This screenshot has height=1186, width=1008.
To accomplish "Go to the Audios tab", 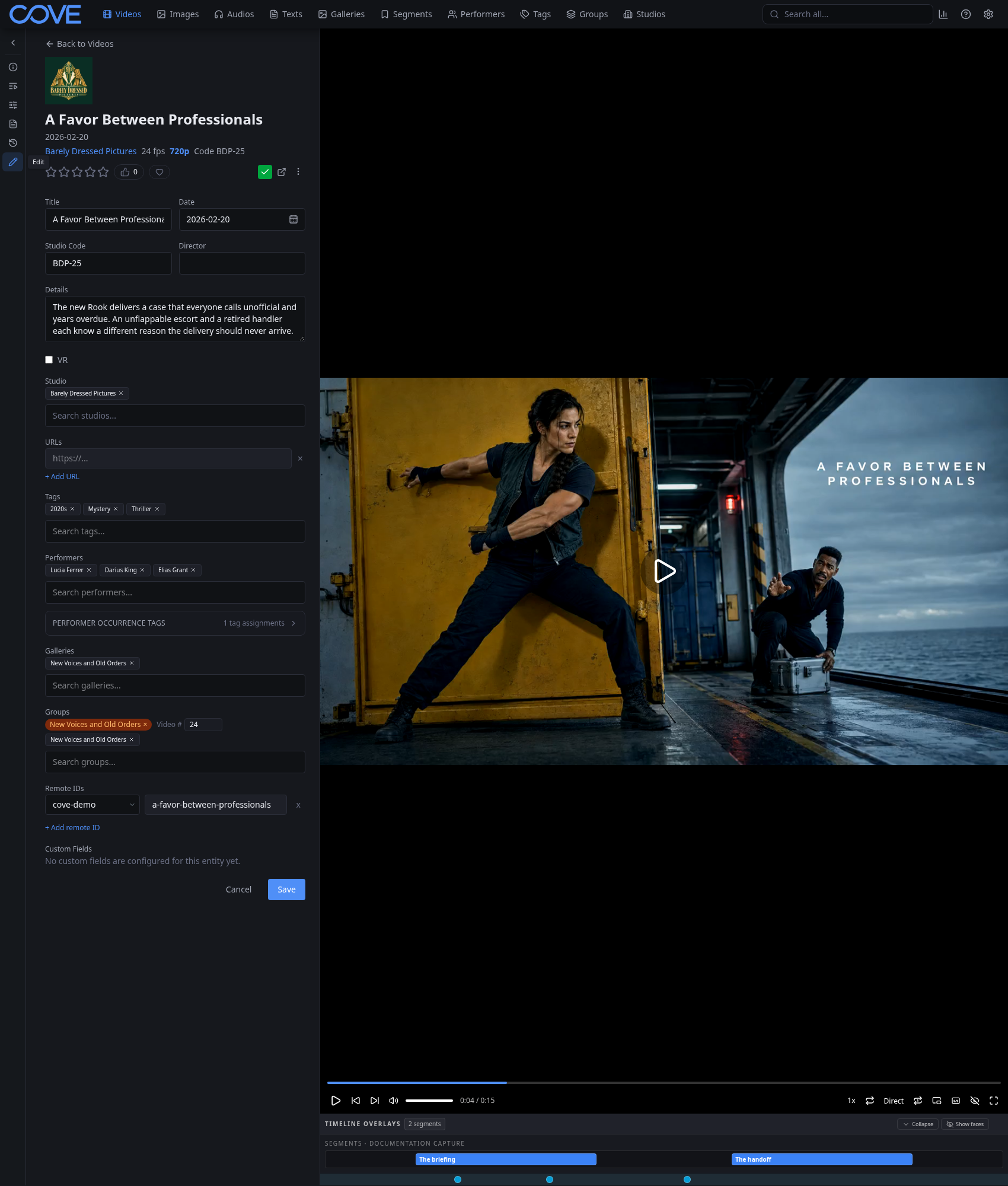I will pos(234,14).
